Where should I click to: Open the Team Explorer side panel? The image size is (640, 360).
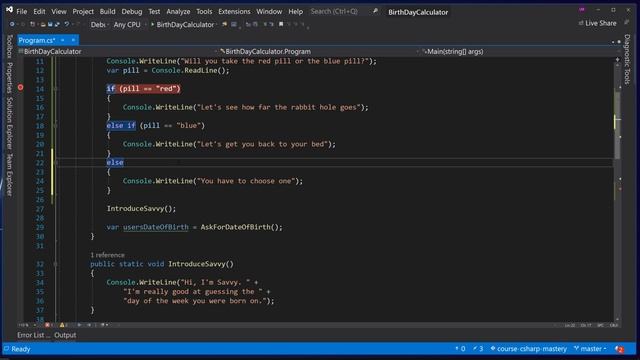(9, 175)
